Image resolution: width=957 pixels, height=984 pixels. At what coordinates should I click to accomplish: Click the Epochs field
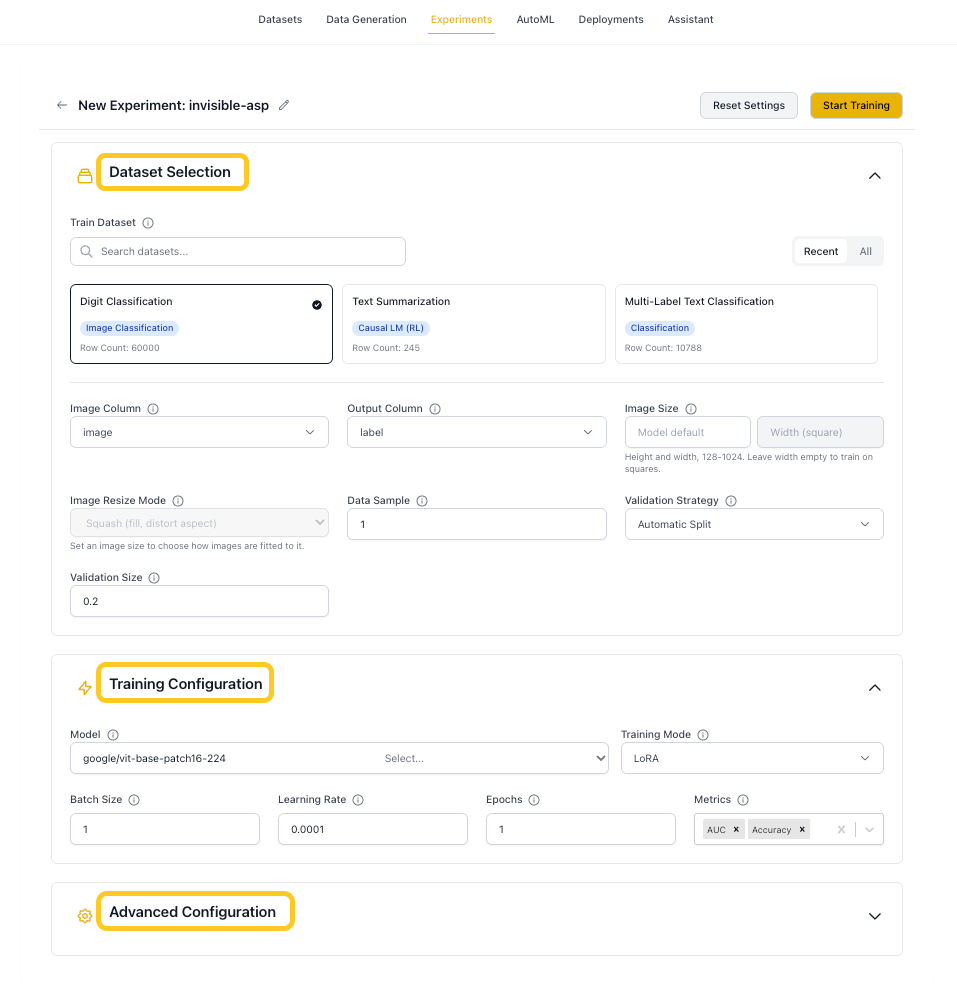(x=580, y=829)
